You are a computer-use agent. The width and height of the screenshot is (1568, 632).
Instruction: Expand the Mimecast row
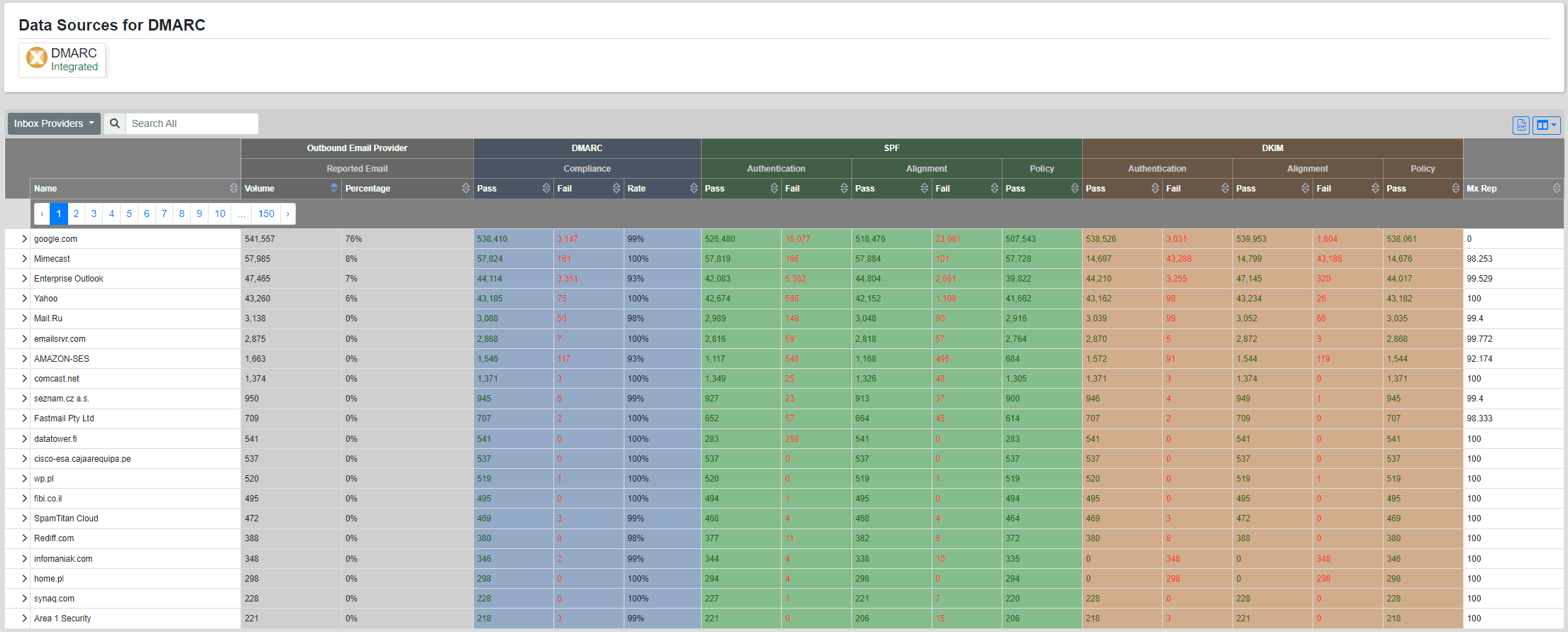tap(24, 259)
